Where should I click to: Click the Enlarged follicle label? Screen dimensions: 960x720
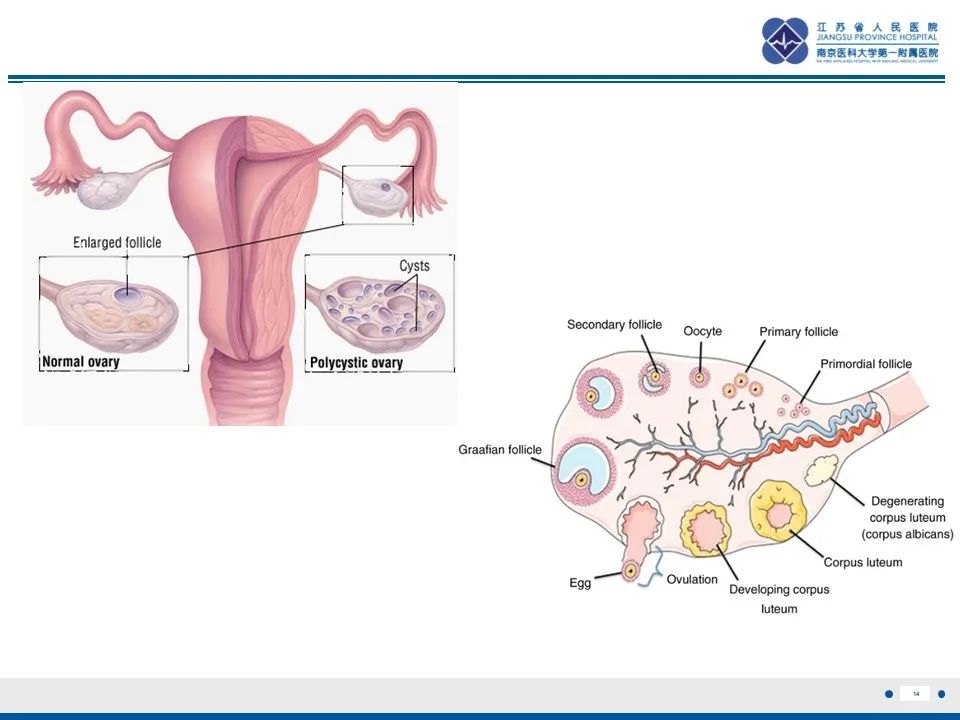(117, 242)
